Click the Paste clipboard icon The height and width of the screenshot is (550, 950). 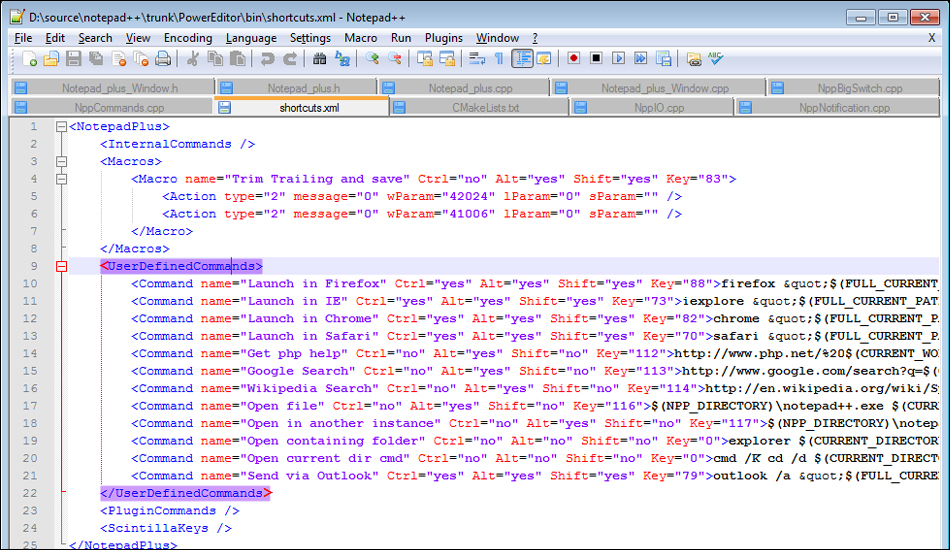(x=238, y=59)
